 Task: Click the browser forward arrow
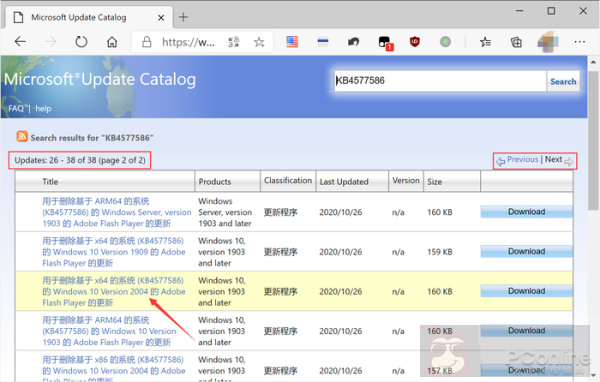[x=50, y=41]
